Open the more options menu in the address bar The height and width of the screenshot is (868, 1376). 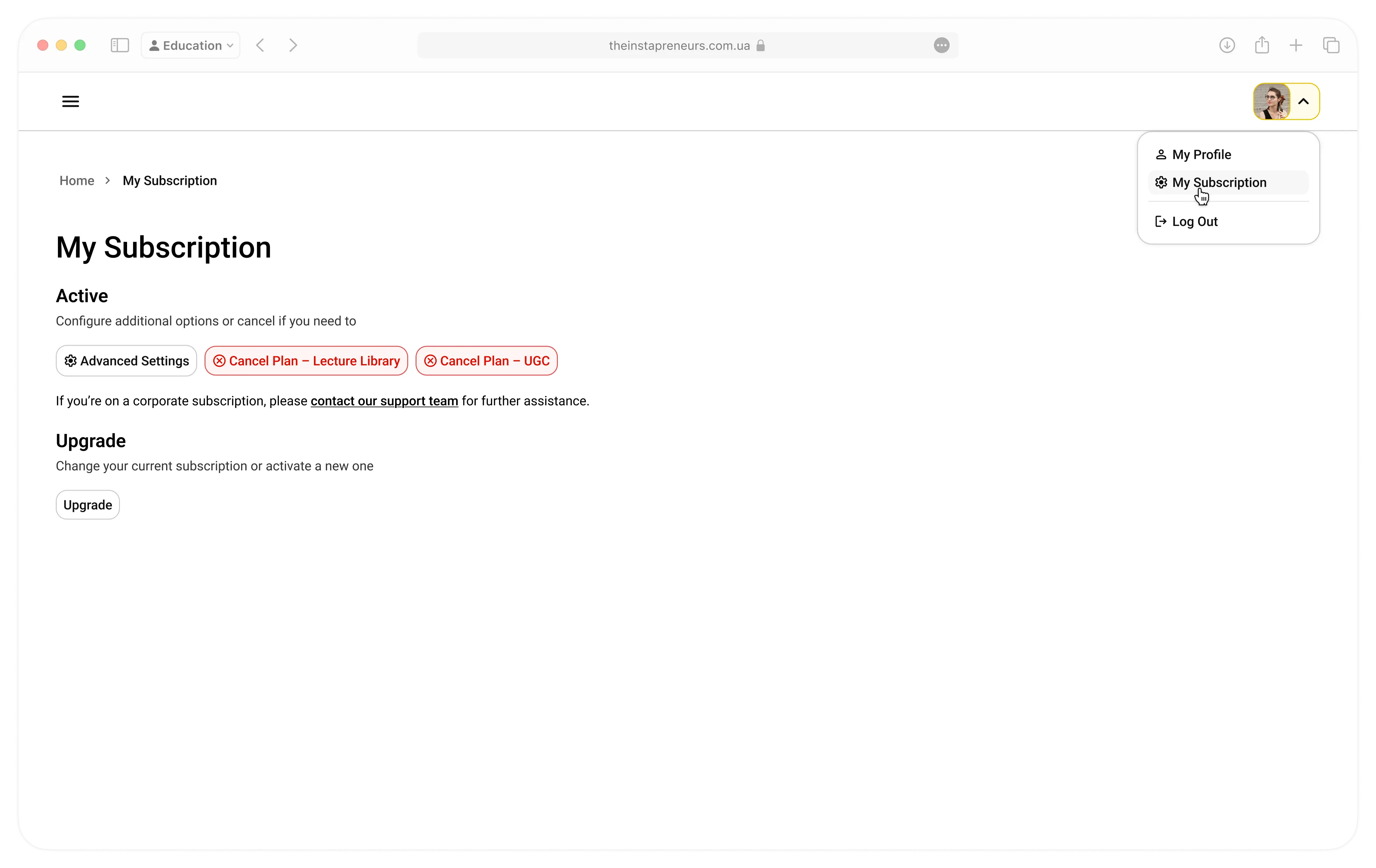tap(941, 45)
